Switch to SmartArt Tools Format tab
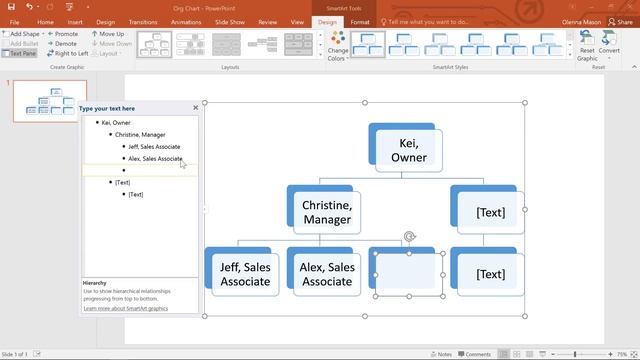640x360 pixels. pyautogui.click(x=360, y=22)
